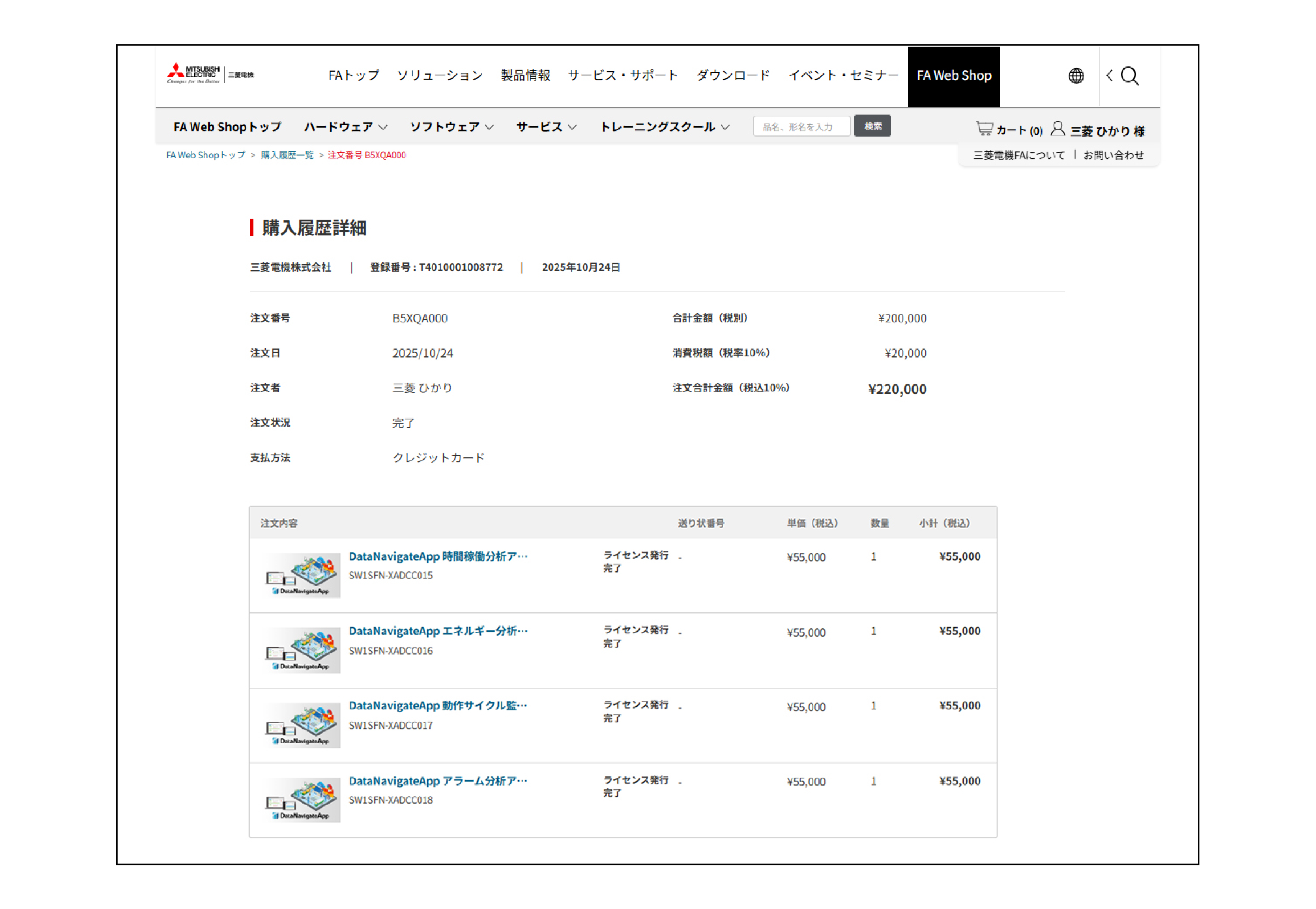The image size is (1316, 909).
Task: Expand the トレーニングスクール dropdown menu
Action: pos(664,127)
